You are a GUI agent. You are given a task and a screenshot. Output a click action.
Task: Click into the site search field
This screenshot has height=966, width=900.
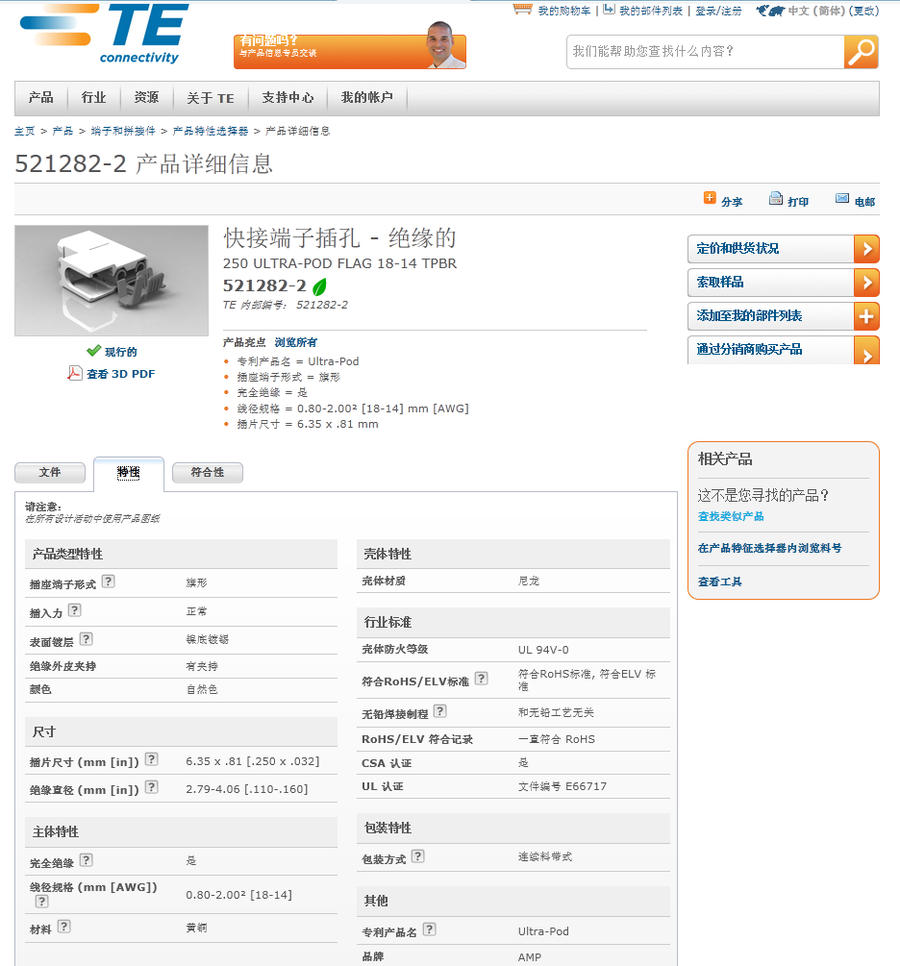(705, 52)
